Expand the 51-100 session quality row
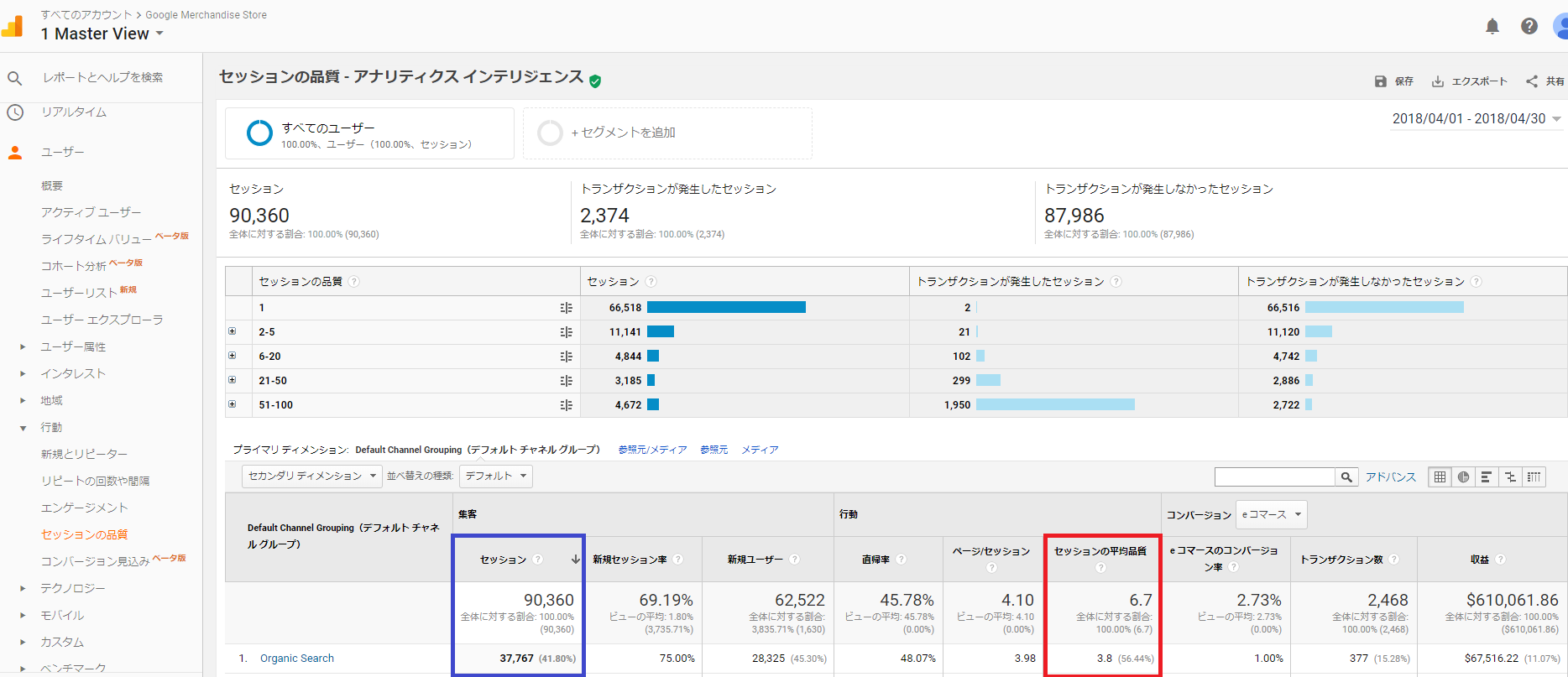The image size is (1568, 677). click(x=233, y=404)
